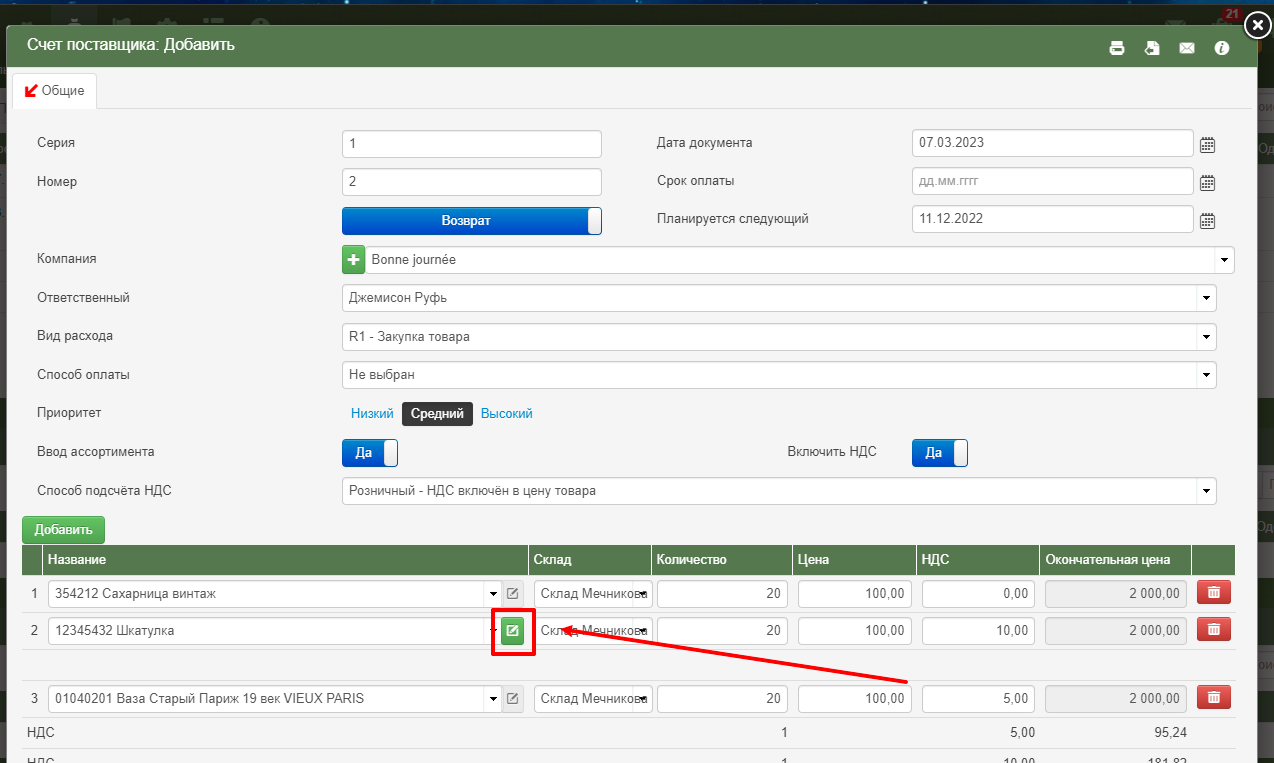Viewport: 1274px width, 763px height.
Task: Click green plus to add company
Action: click(x=354, y=260)
